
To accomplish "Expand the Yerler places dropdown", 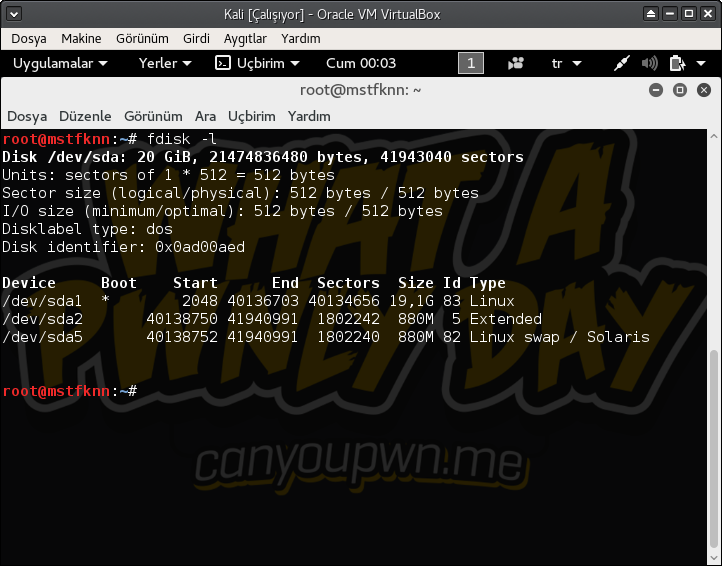I will click(165, 63).
